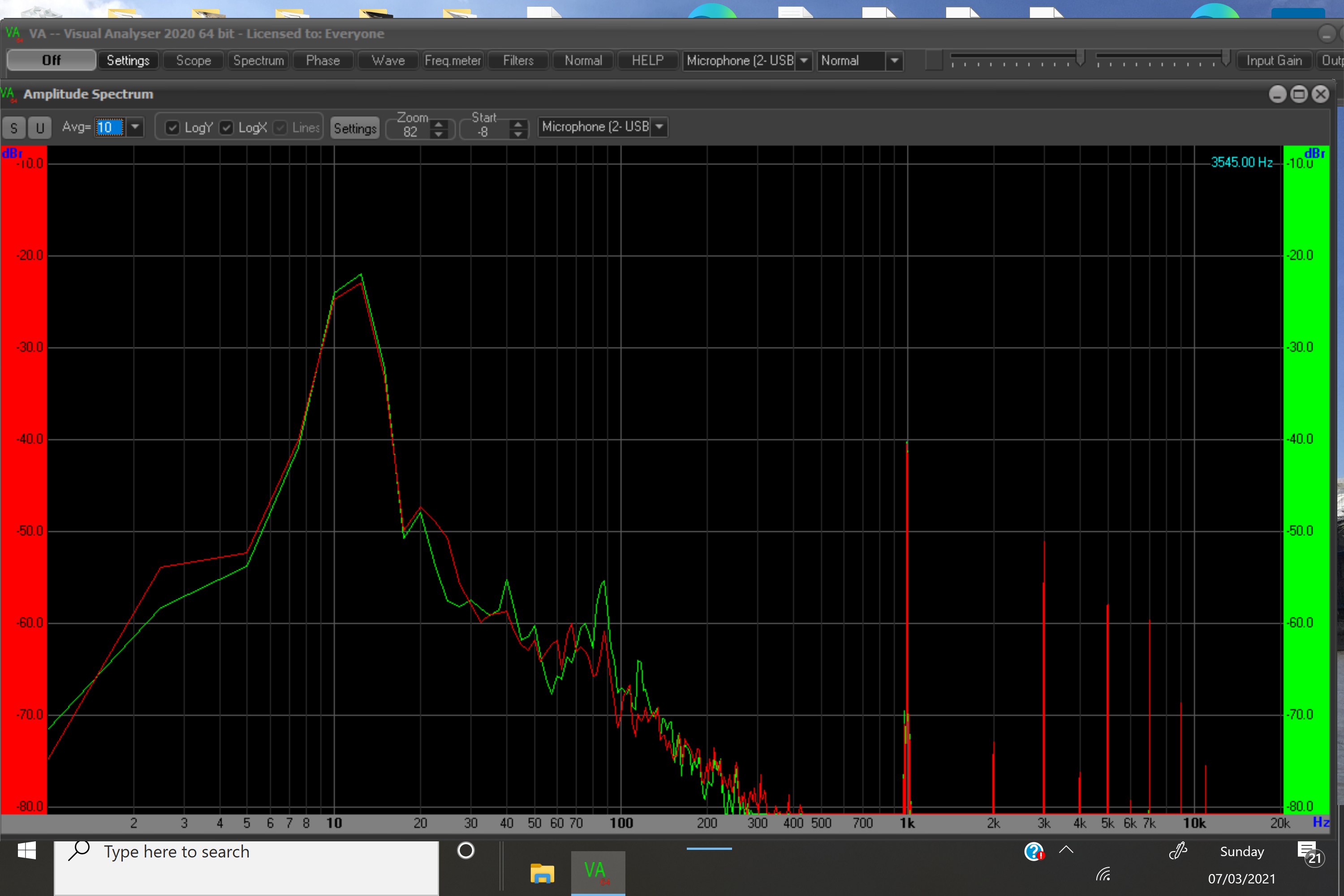The height and width of the screenshot is (896, 1344).
Task: Expand spectrum window Microphone dropdown
Action: pos(659,127)
